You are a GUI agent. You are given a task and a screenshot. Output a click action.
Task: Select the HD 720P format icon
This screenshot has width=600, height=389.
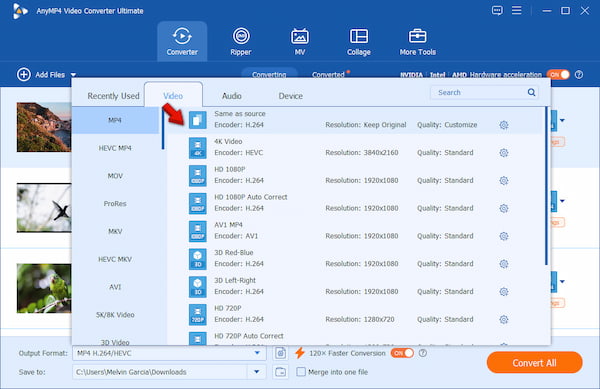tap(197, 314)
